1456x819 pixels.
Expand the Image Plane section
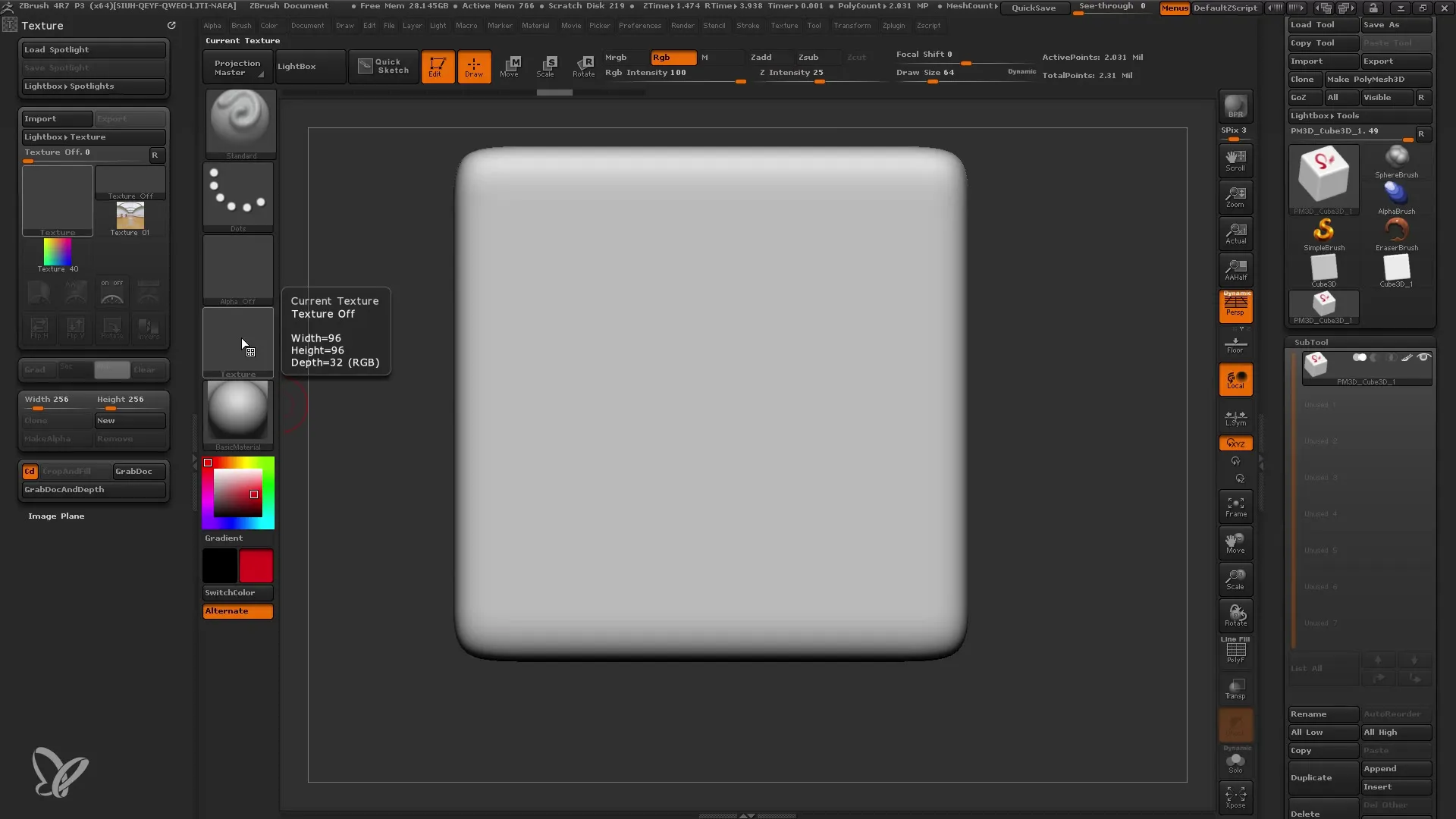click(x=56, y=516)
